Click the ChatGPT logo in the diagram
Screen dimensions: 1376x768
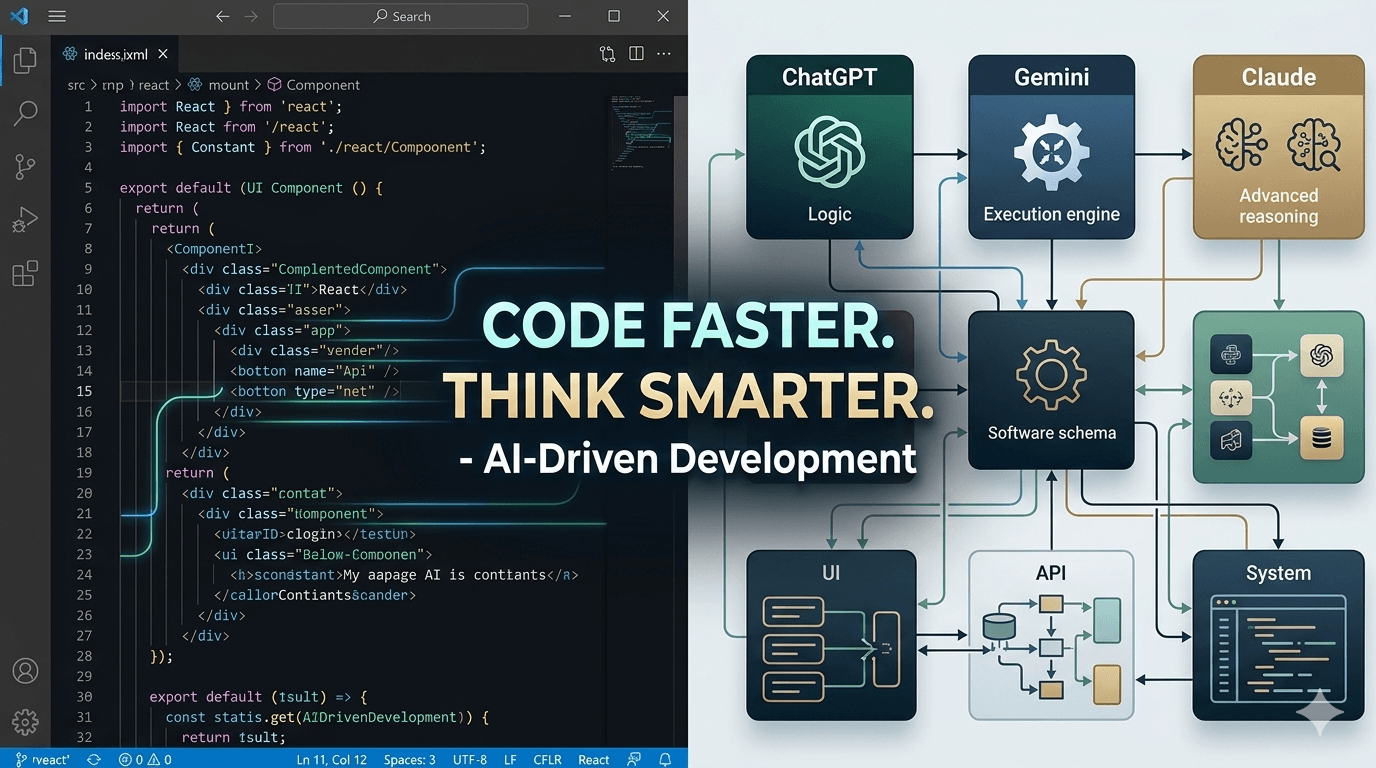click(830, 150)
